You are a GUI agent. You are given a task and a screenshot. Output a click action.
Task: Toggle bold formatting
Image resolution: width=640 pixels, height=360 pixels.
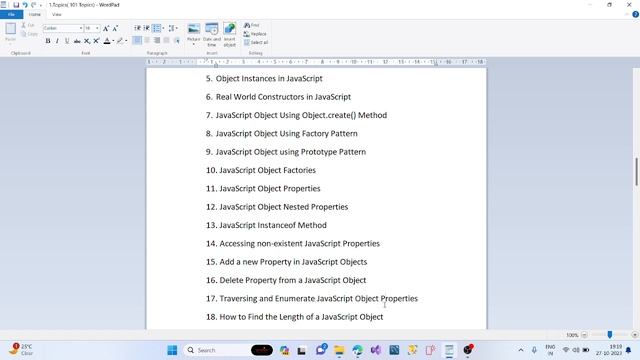click(48, 41)
